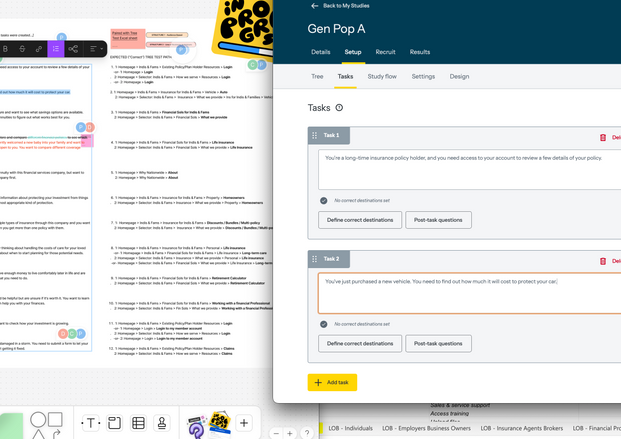Open the Setup tab
This screenshot has width=621, height=439.
[x=353, y=52]
